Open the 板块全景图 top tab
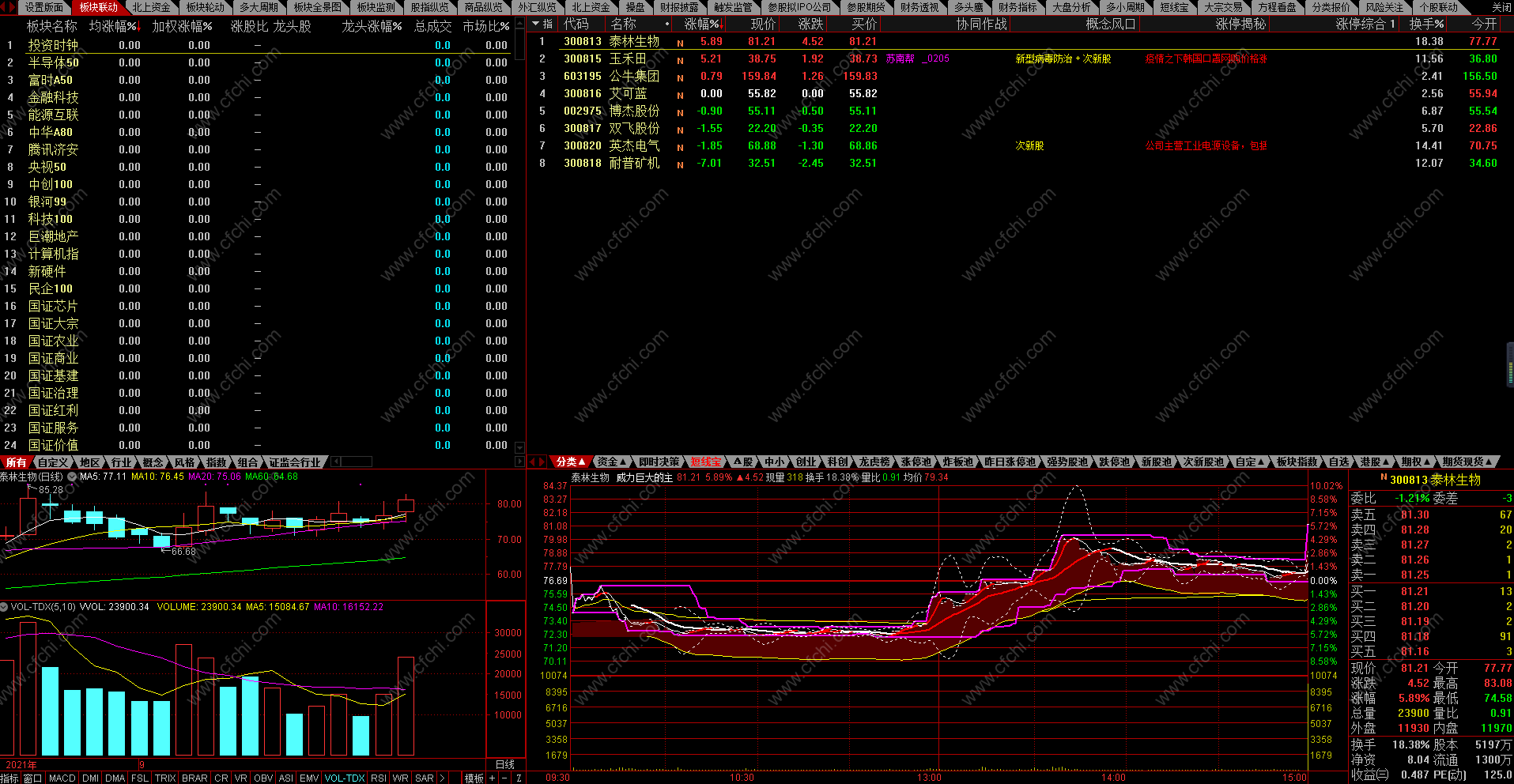Image resolution: width=1514 pixels, height=784 pixels. 318,7
